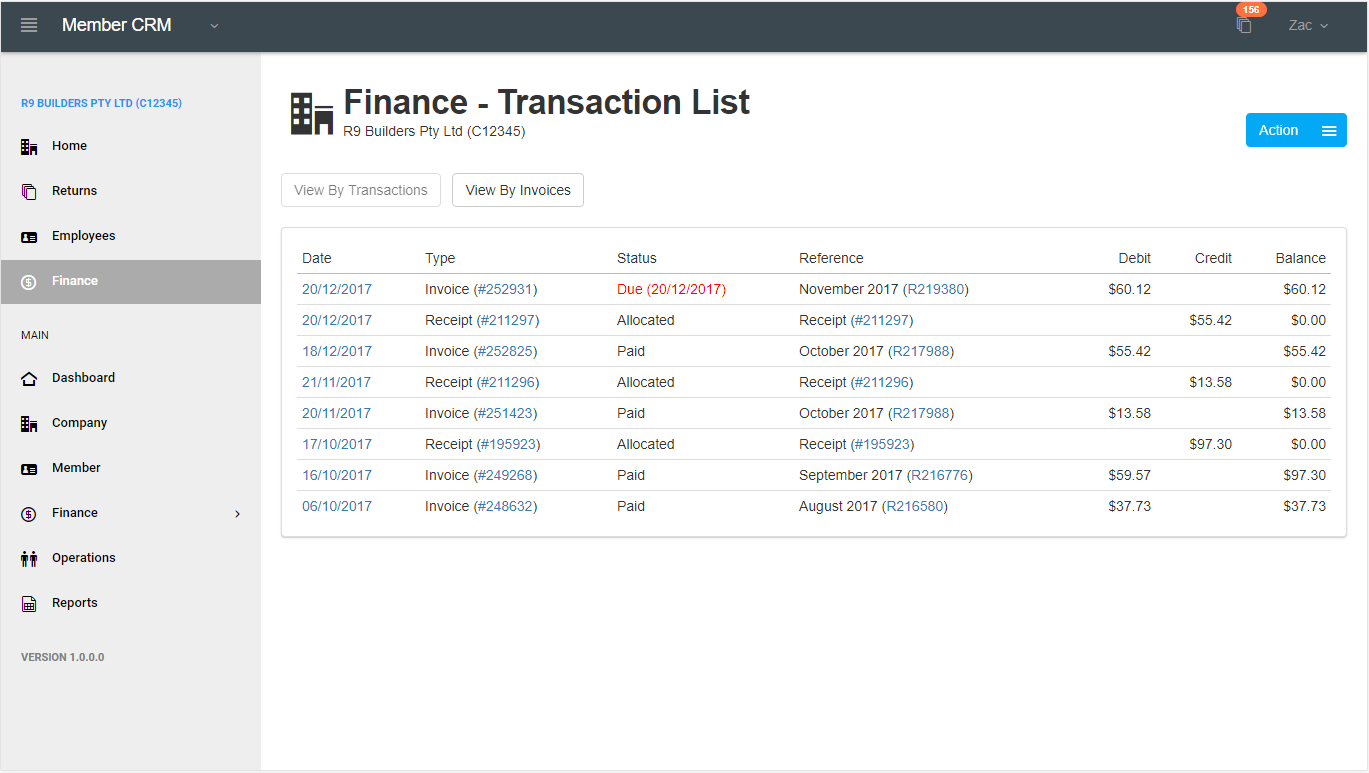Open receipt #211296 in the Reference column

coord(881,382)
